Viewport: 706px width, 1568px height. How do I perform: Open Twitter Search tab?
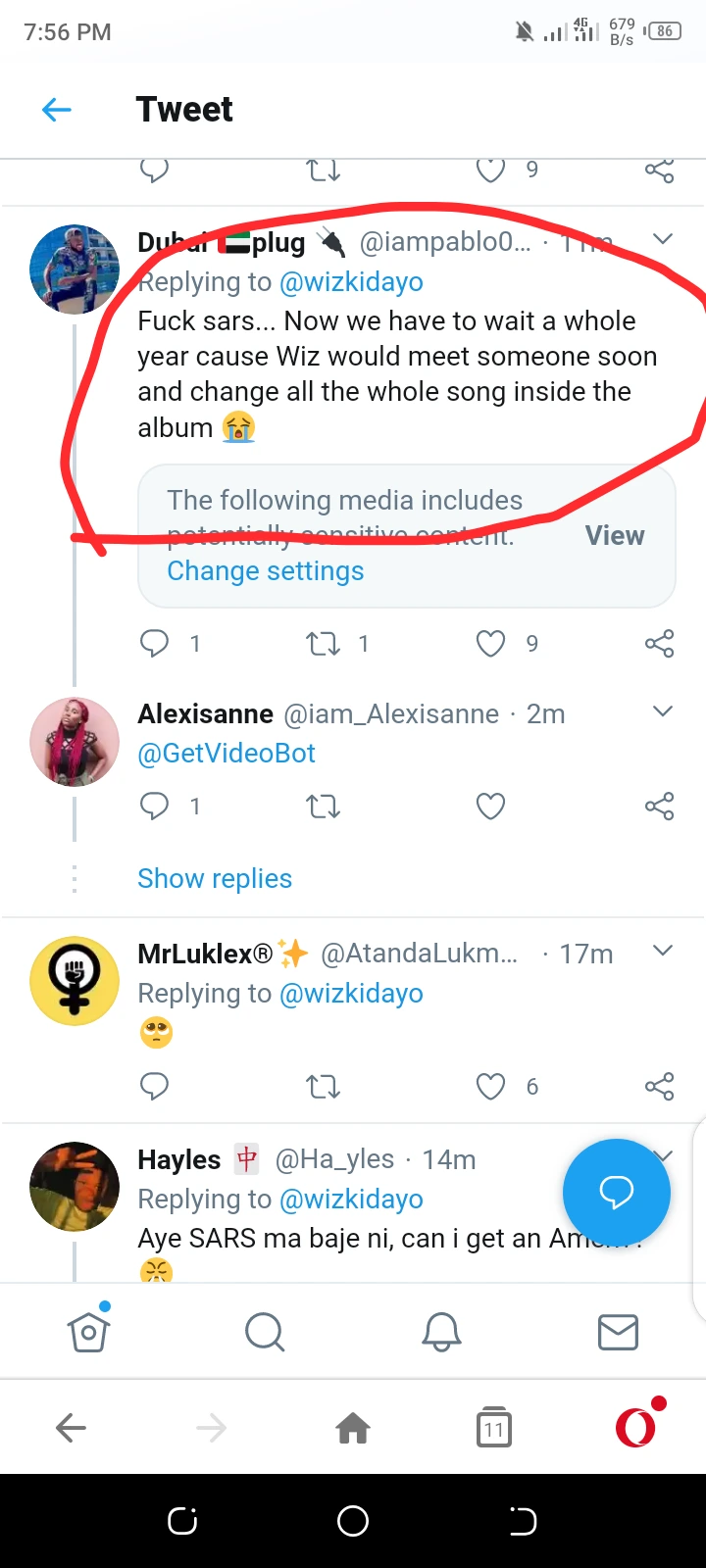pos(265,1331)
